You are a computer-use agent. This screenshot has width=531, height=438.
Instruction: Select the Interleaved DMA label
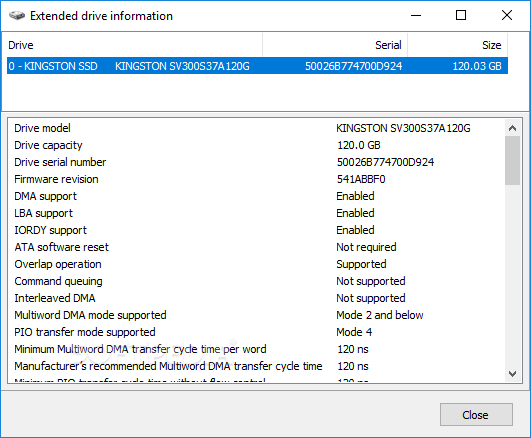coord(55,298)
